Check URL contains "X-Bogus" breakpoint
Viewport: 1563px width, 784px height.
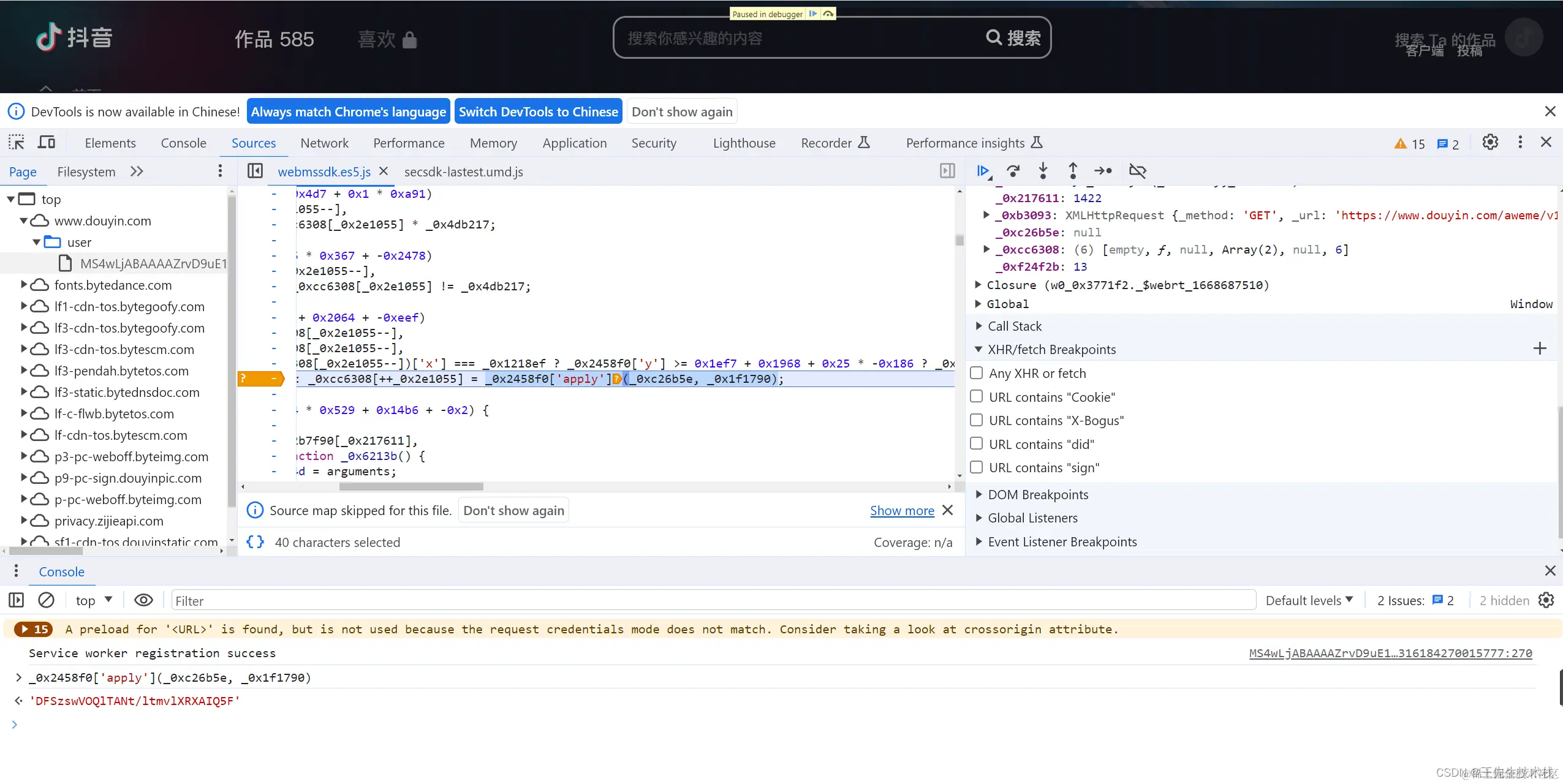coord(977,420)
